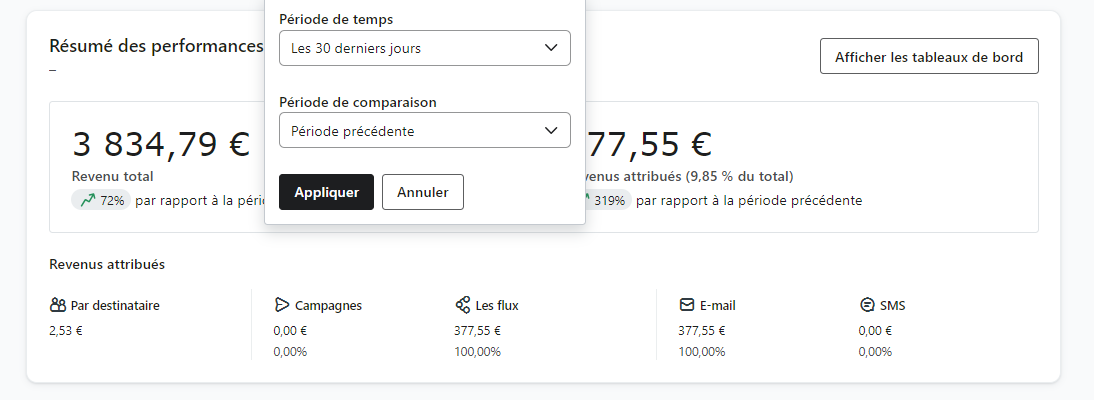Cancel the period selection with Annuler
Screen dimensions: 1094x400
(x=423, y=192)
